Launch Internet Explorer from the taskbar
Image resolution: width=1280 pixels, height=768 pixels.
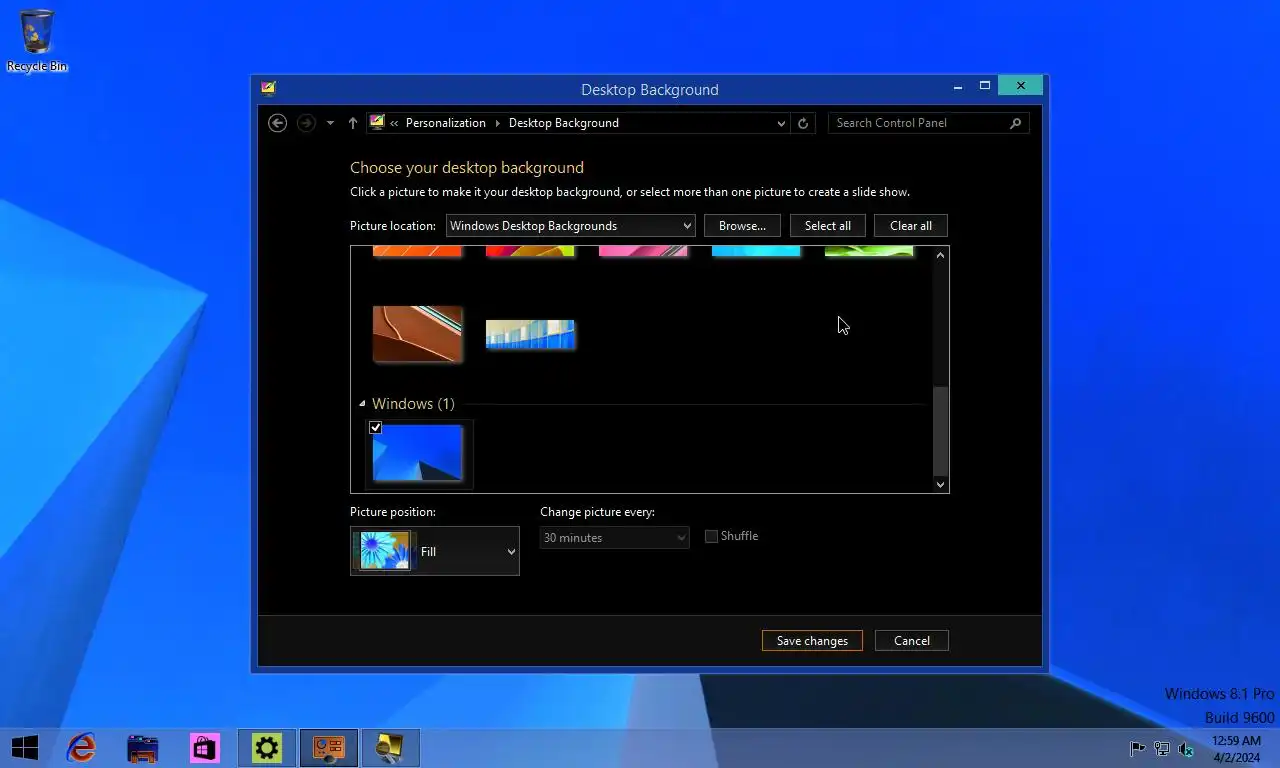tap(81, 747)
